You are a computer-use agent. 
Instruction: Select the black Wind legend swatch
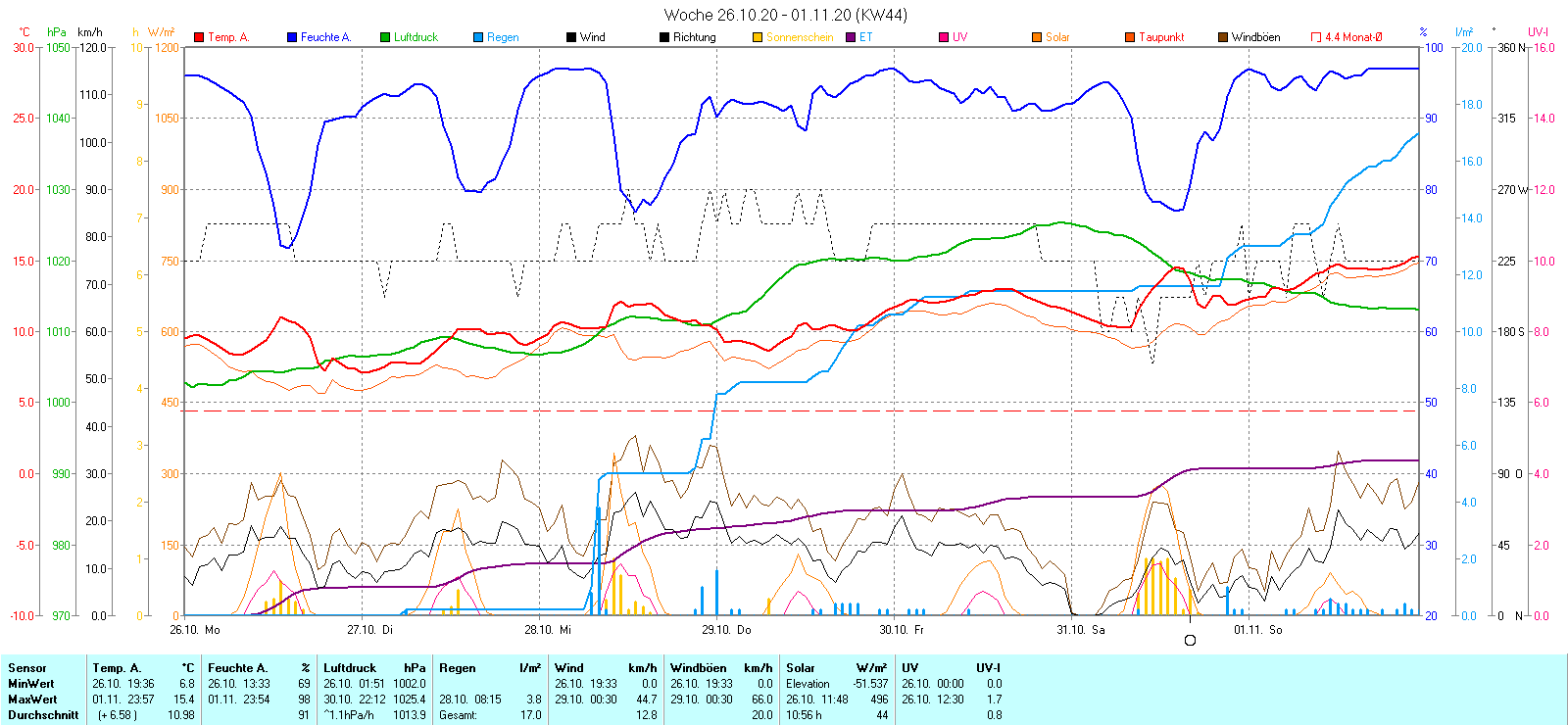(571, 37)
